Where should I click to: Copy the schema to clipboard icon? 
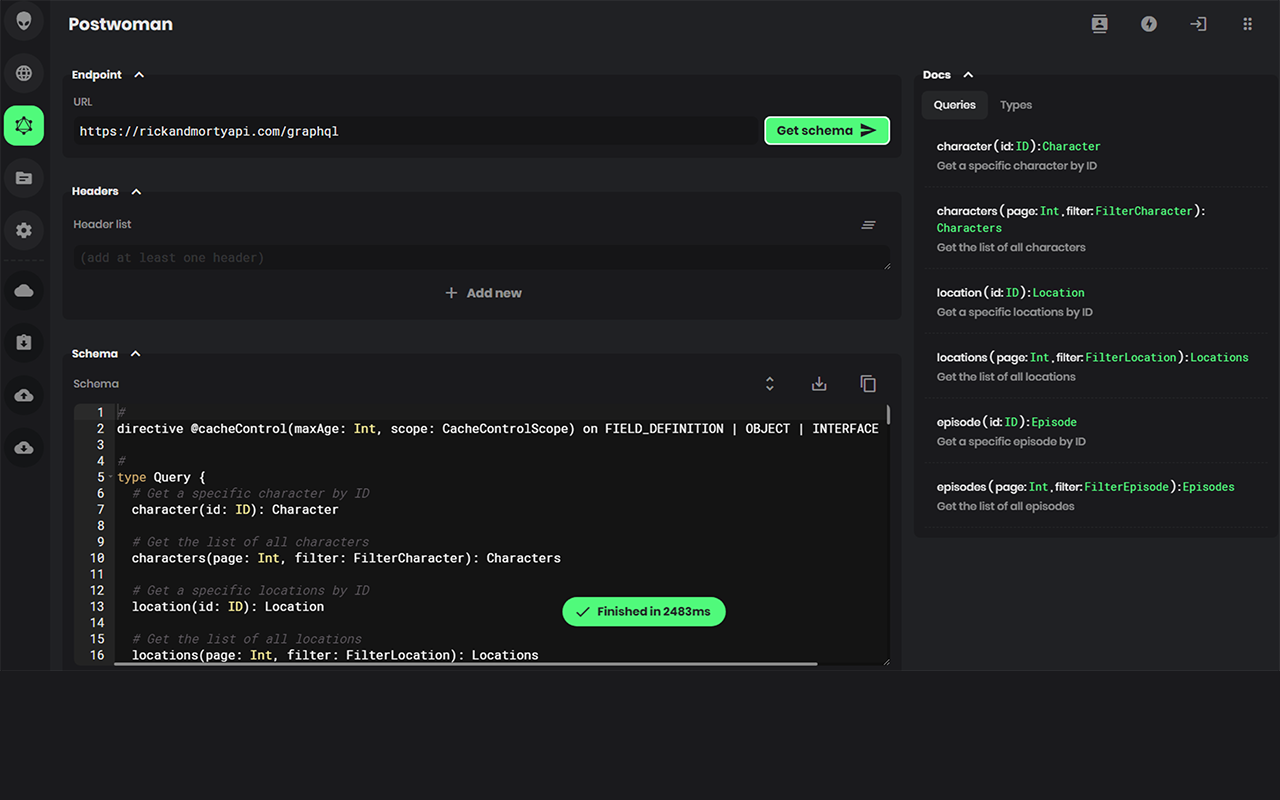868,384
